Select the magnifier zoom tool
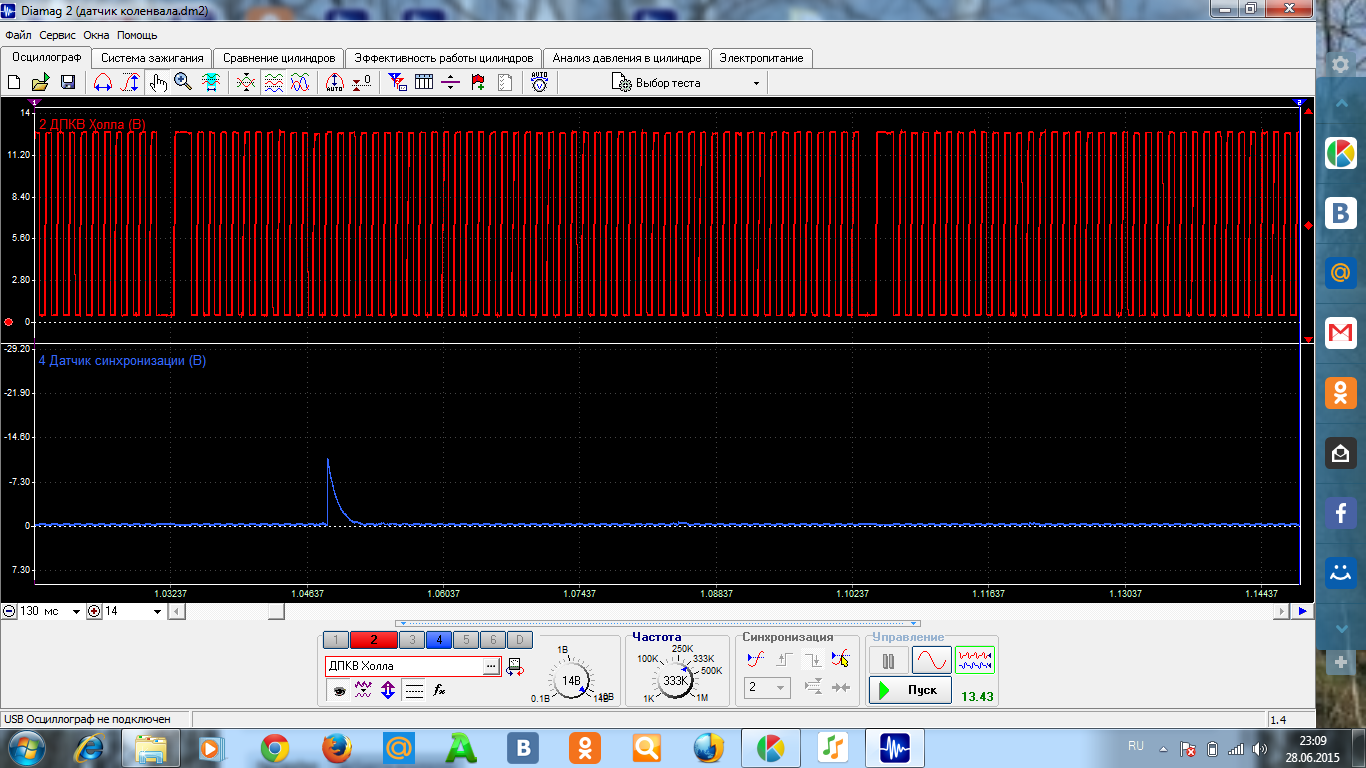The image size is (1366, 768). pyautogui.click(x=183, y=83)
